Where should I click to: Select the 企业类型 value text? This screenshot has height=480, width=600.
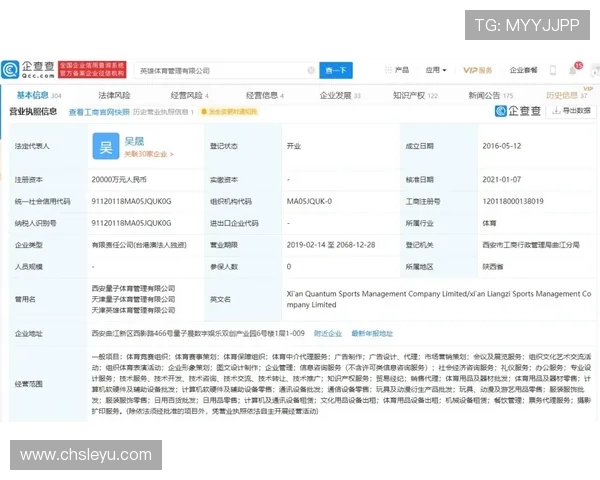(139, 245)
